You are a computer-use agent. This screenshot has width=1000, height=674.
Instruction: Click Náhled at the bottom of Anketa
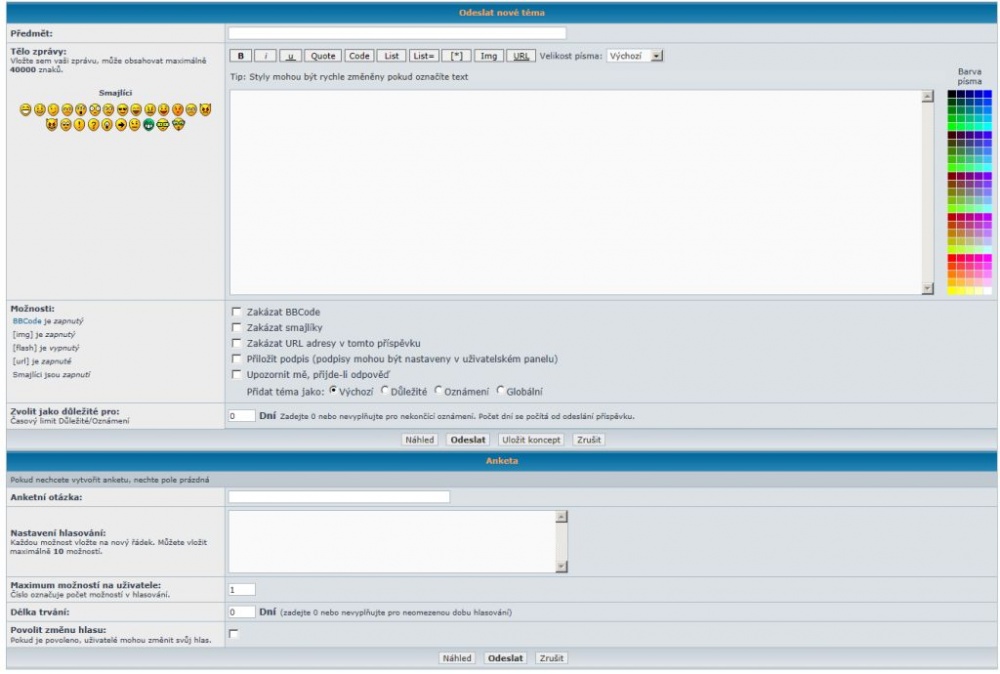457,658
